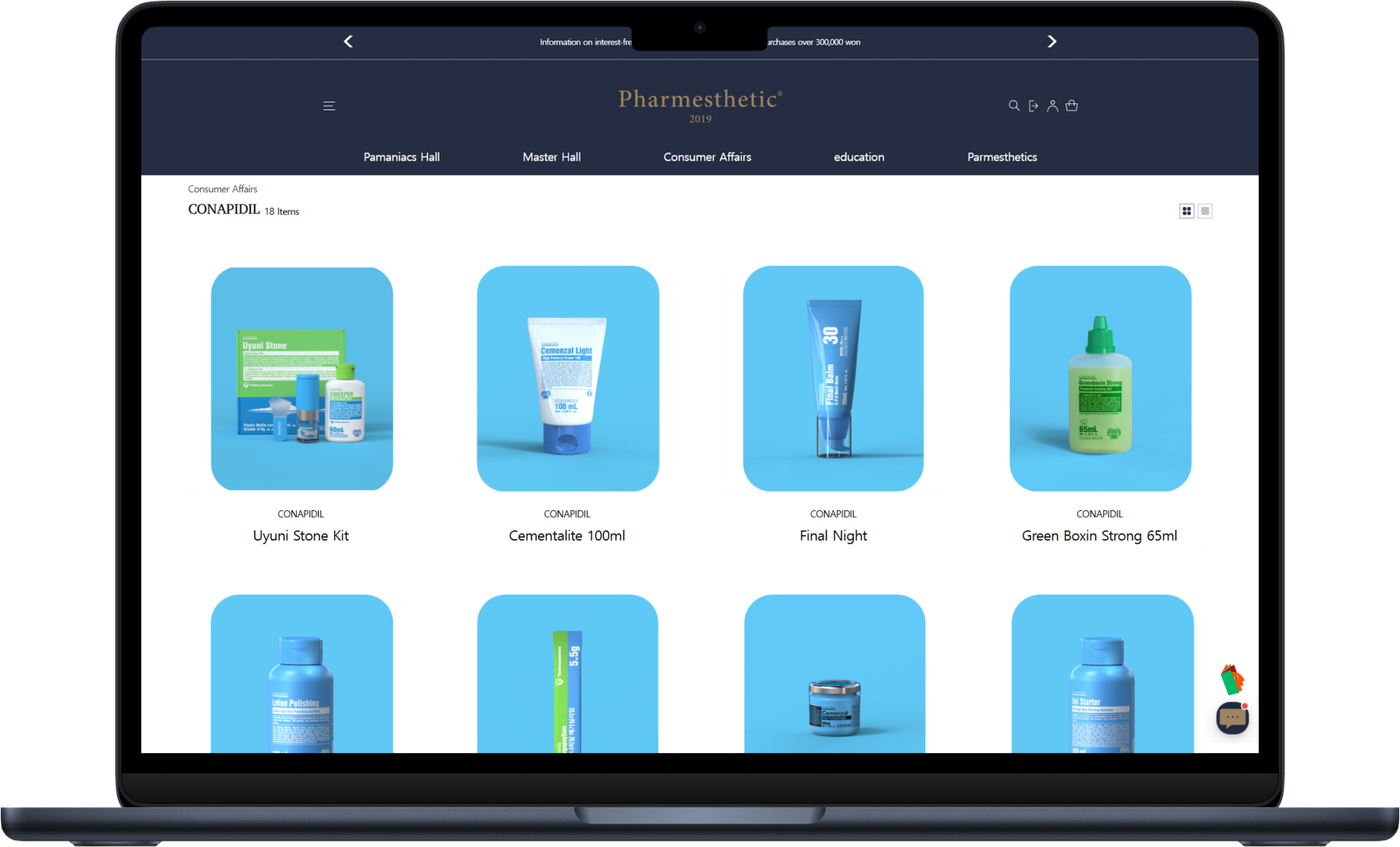
Task: Go to Pharmesthetic home logo
Action: coord(700,105)
